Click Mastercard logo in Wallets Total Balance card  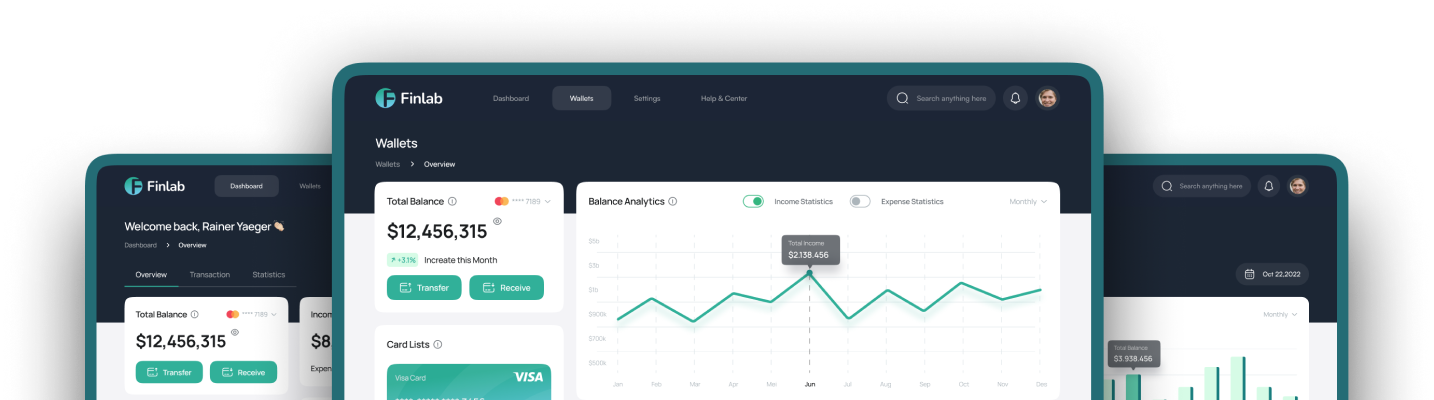501,201
